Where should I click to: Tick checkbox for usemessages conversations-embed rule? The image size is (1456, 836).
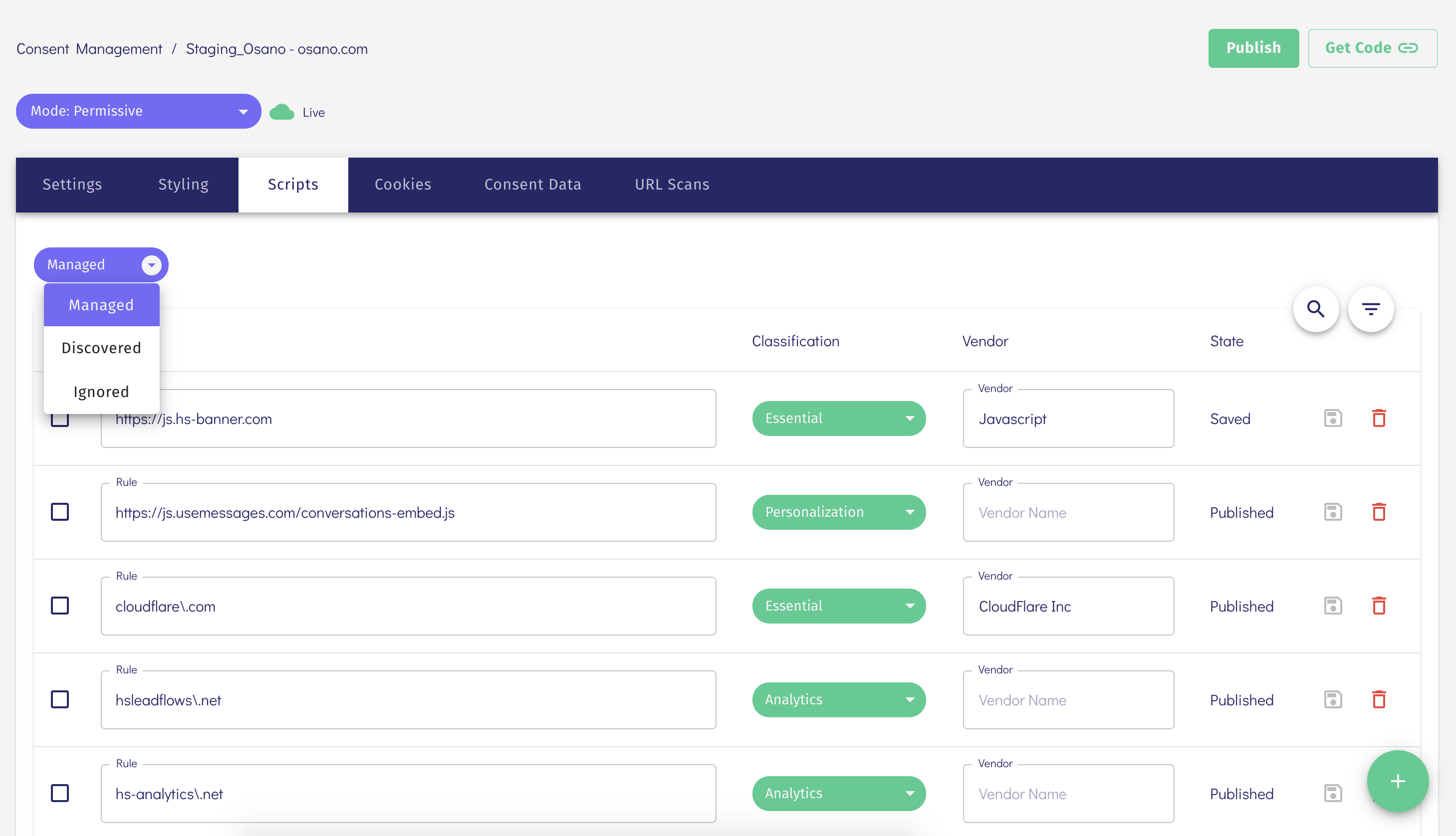[60, 512]
